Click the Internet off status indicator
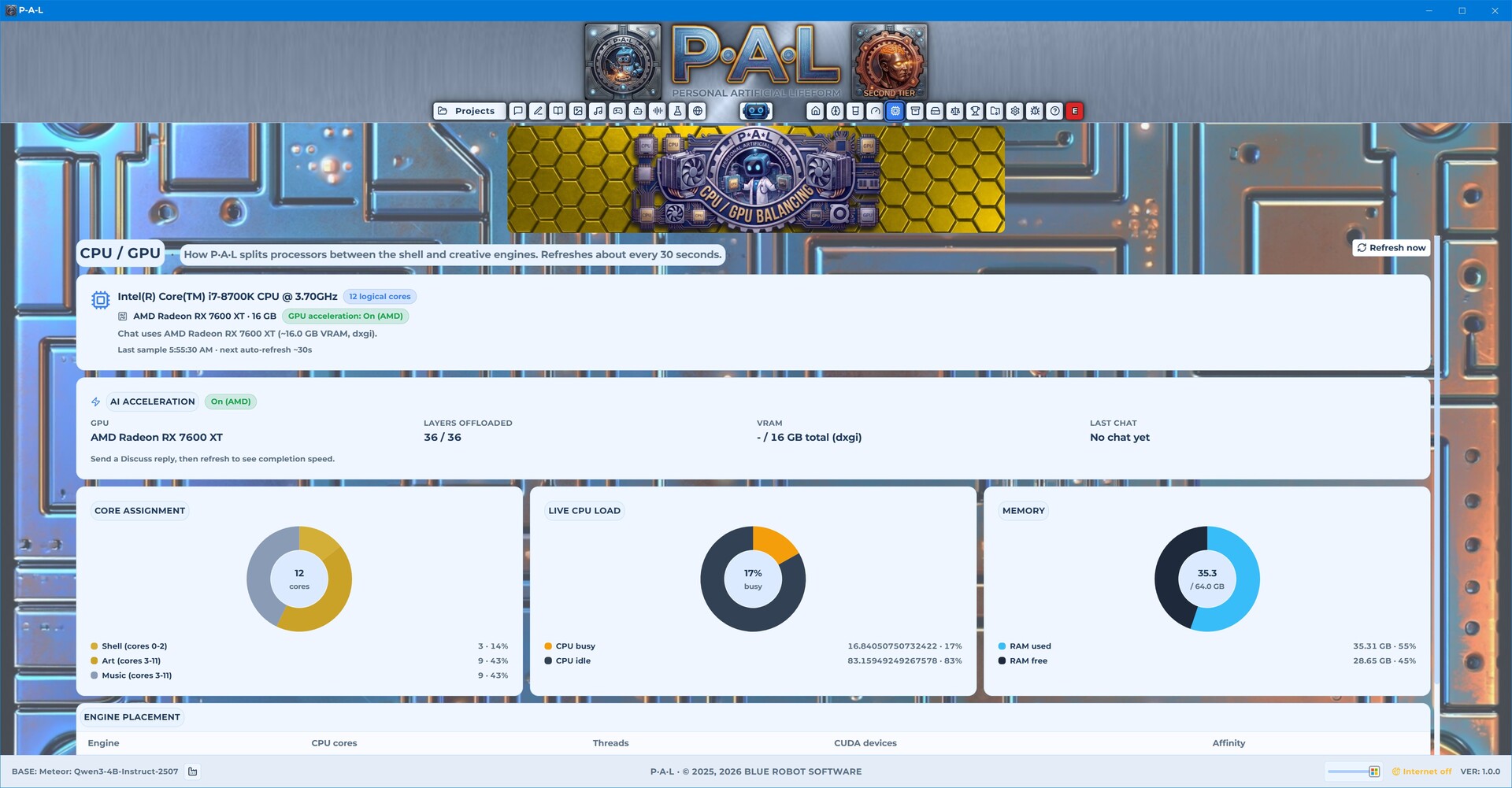This screenshot has width=1512, height=788. pyautogui.click(x=1421, y=771)
